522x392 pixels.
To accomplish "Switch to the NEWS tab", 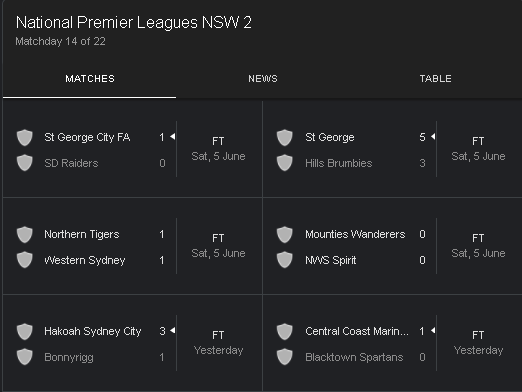I will pyautogui.click(x=263, y=79).
